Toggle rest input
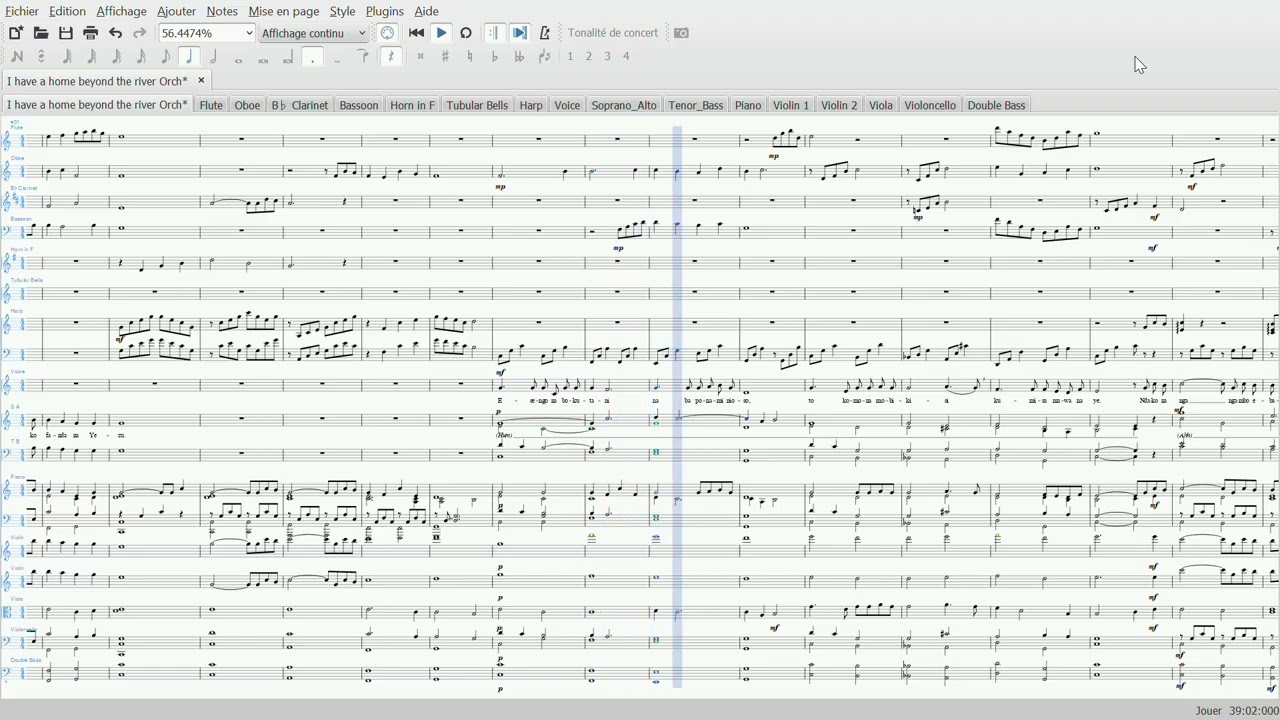This screenshot has height=720, width=1280. [391, 57]
